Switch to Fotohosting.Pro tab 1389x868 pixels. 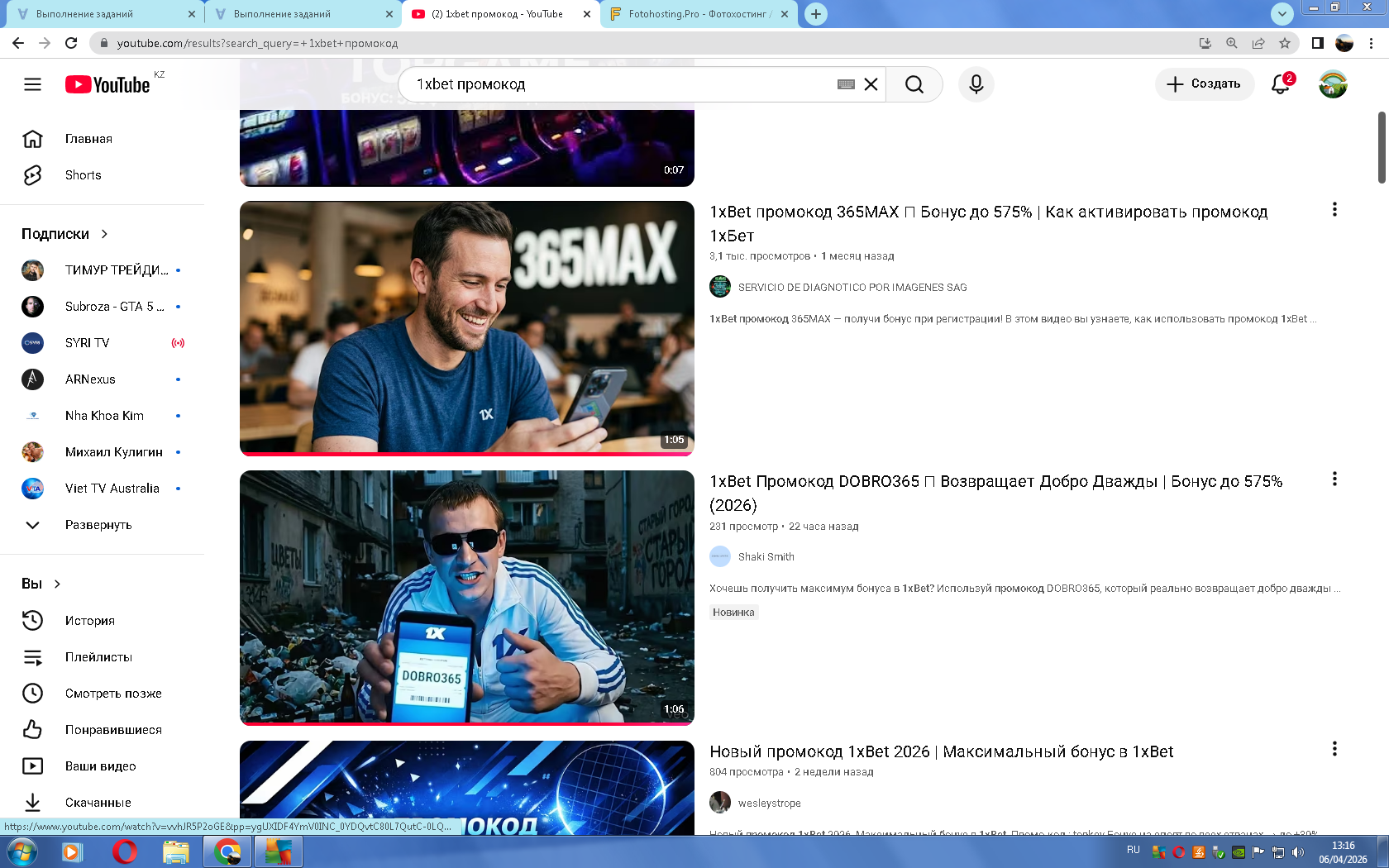[699, 14]
